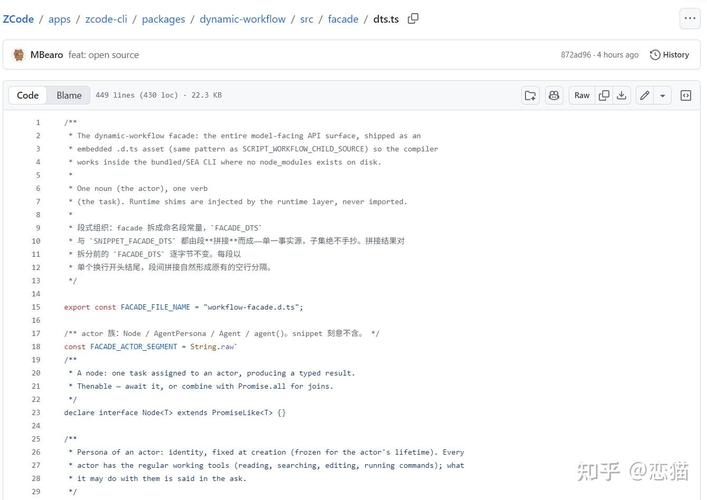Click the FACADE_FILE_NAME constant

155,307
